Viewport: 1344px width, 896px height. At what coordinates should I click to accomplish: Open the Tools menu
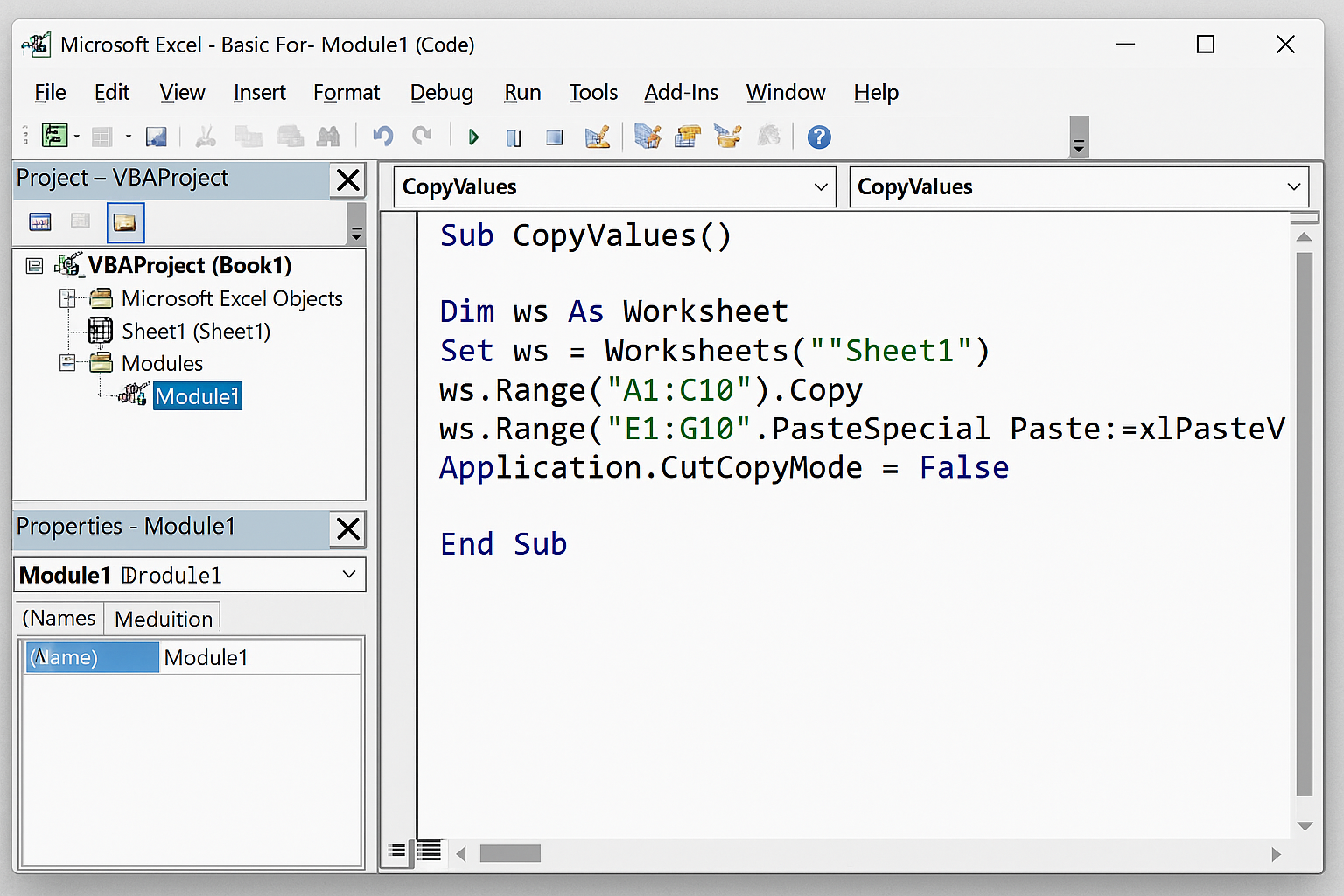593,93
